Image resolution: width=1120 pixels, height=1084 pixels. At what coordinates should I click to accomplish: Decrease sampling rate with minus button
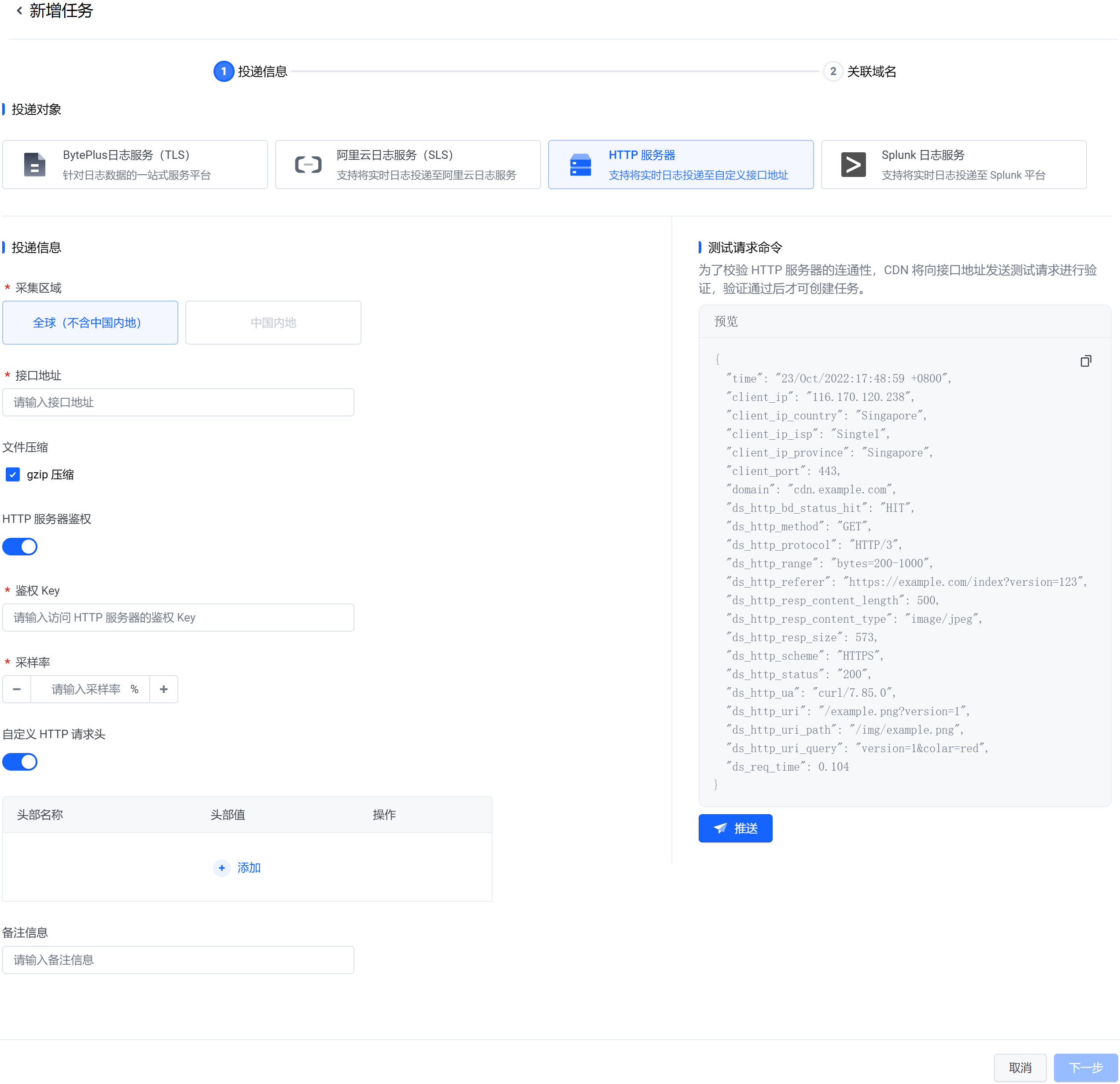tap(17, 689)
